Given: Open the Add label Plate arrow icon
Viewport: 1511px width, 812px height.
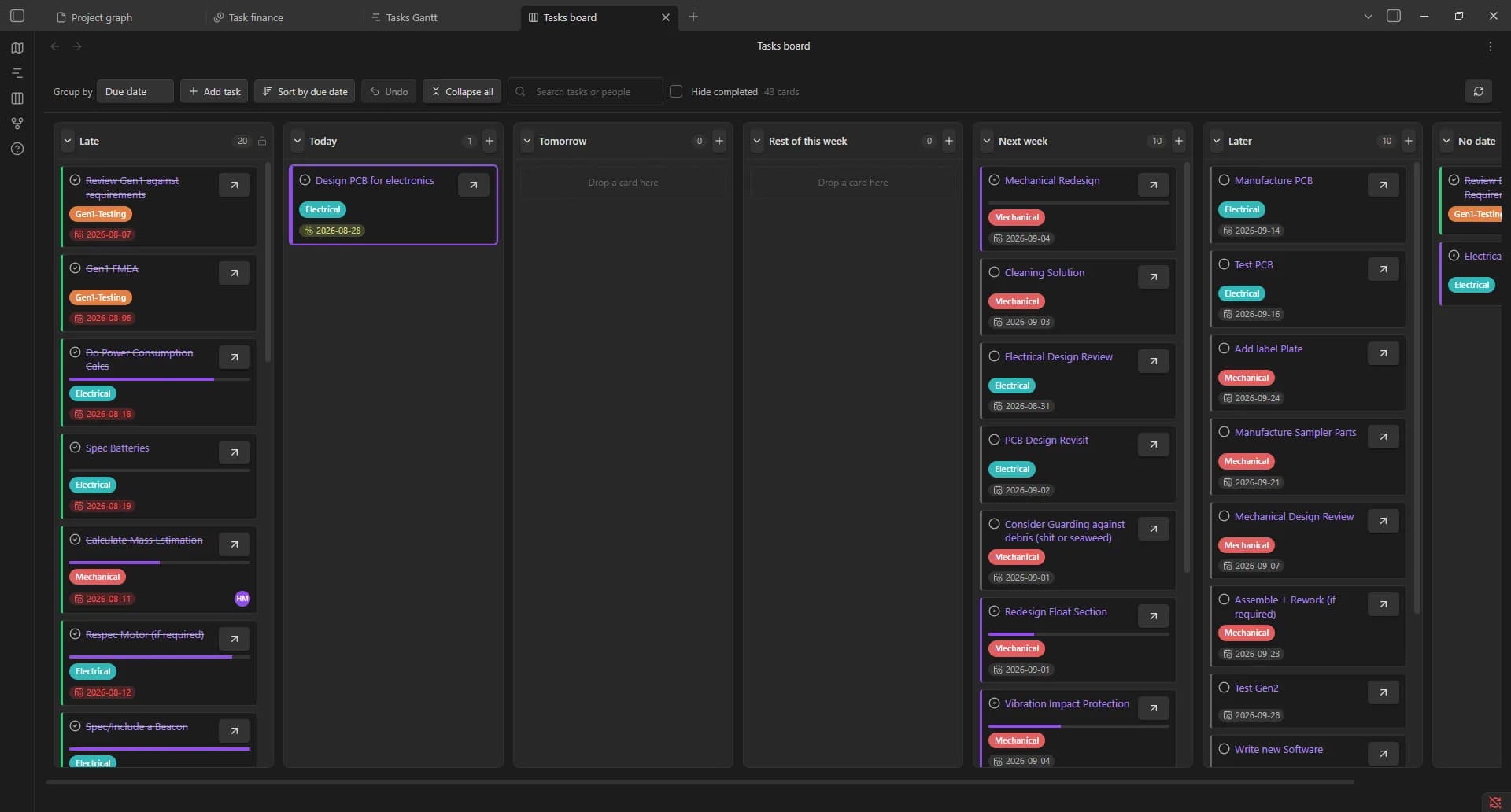Looking at the screenshot, I should pyautogui.click(x=1383, y=353).
